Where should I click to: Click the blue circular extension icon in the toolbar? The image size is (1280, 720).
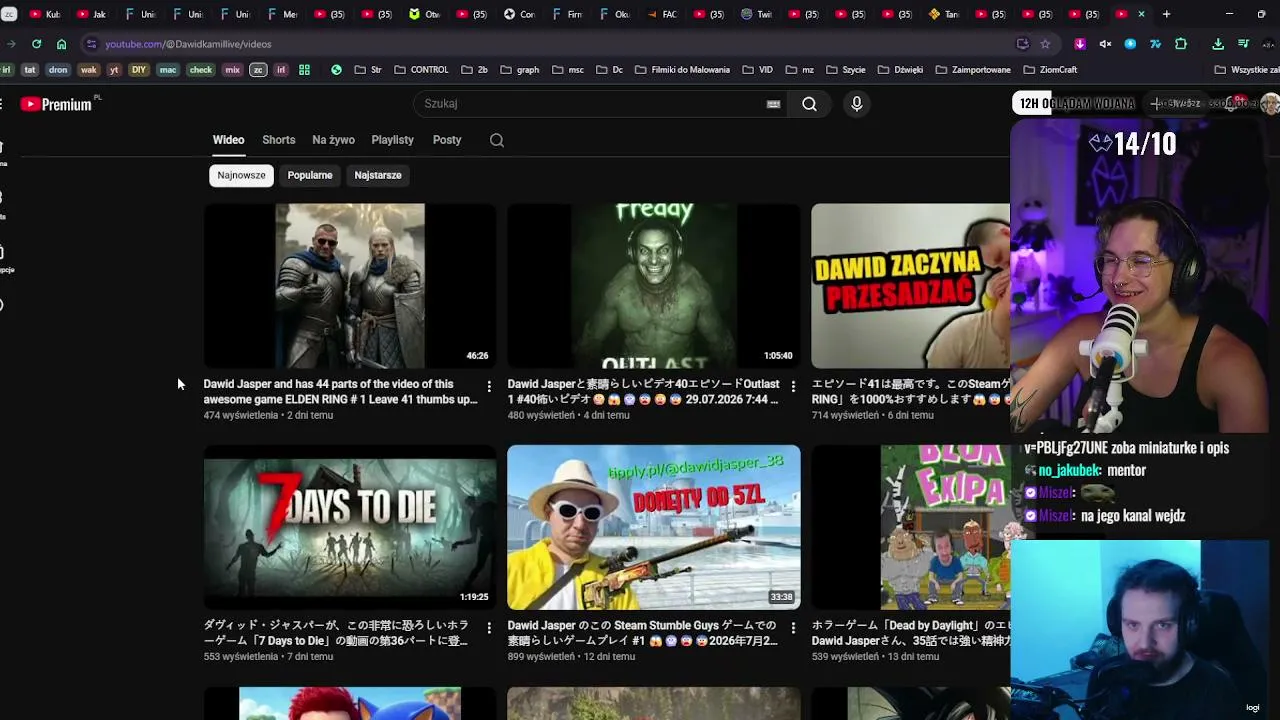coord(1130,44)
